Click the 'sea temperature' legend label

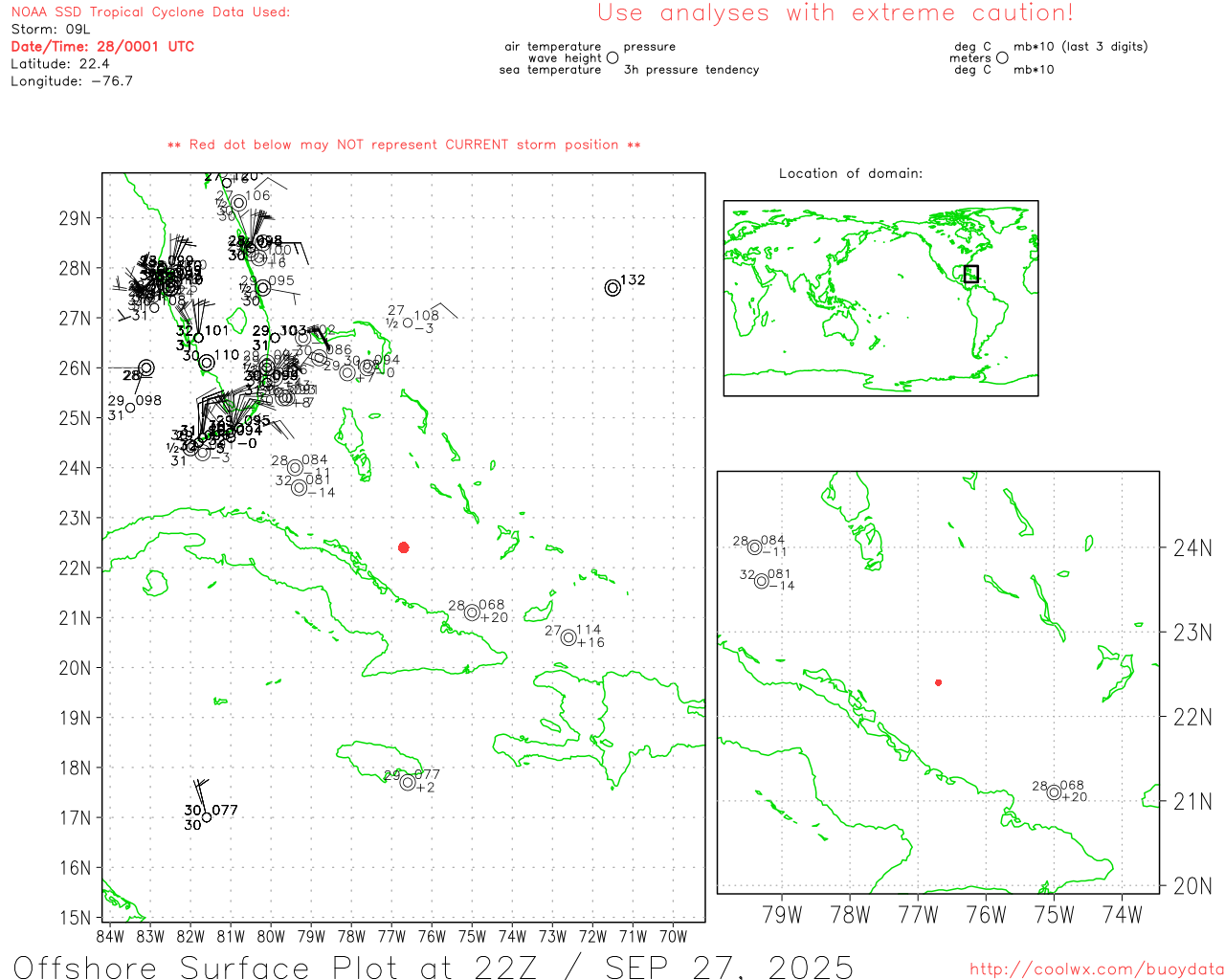(550, 70)
